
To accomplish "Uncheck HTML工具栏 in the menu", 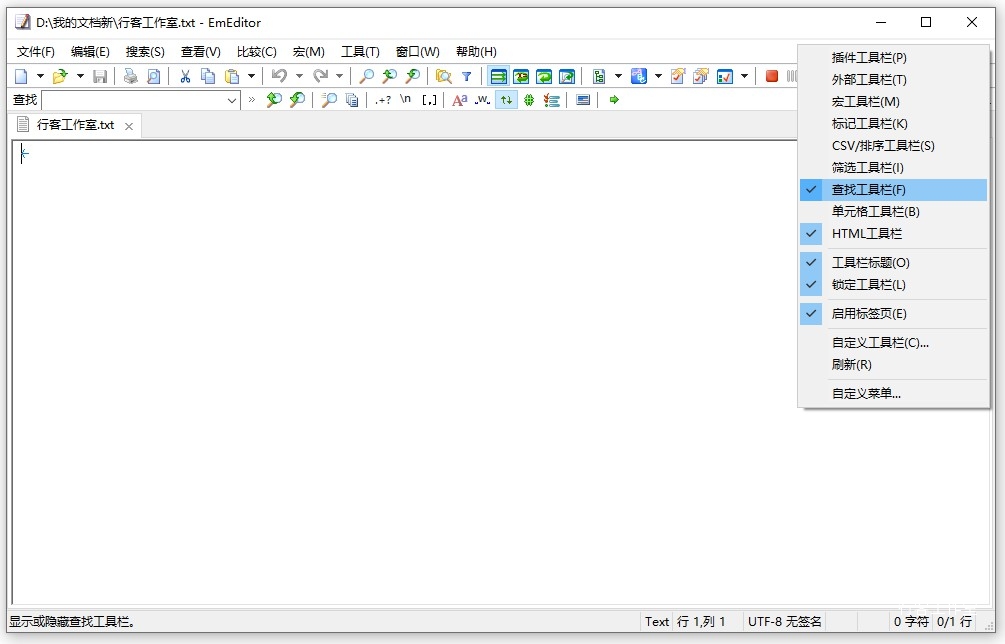I will (893, 234).
